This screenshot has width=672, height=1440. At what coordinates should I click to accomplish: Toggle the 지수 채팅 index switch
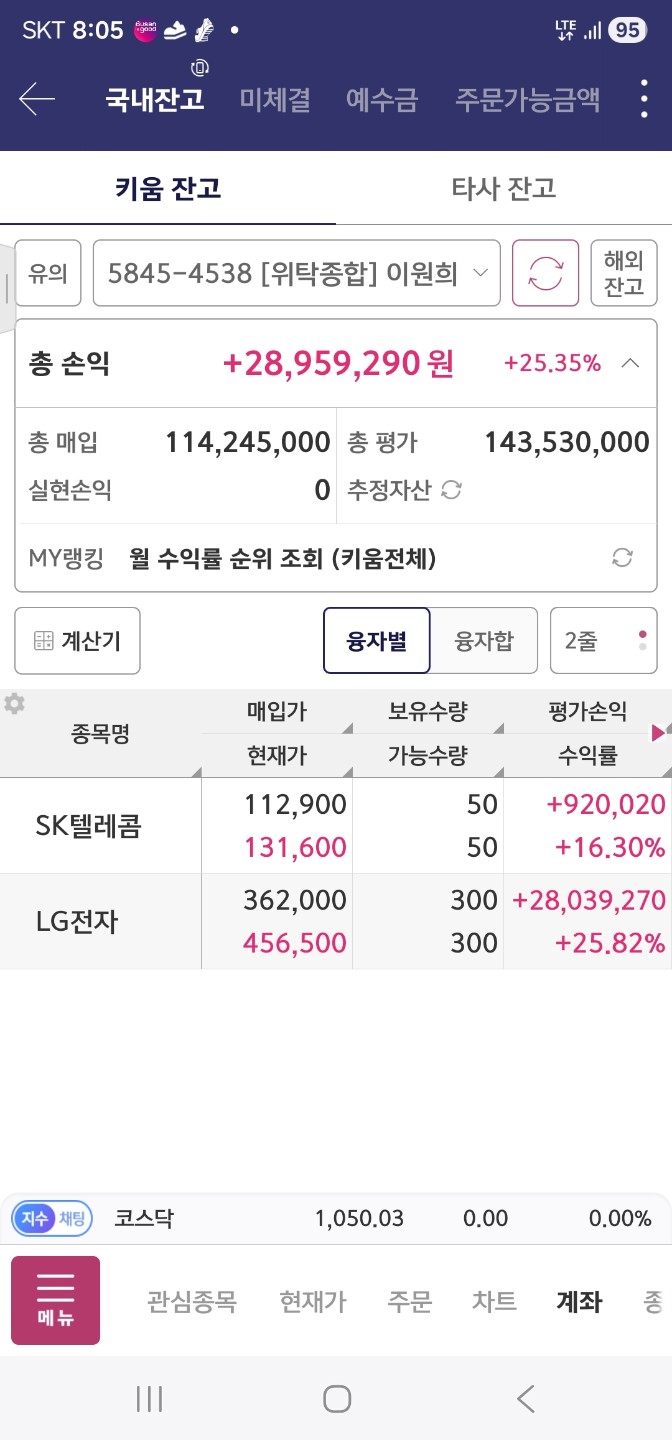51,1218
